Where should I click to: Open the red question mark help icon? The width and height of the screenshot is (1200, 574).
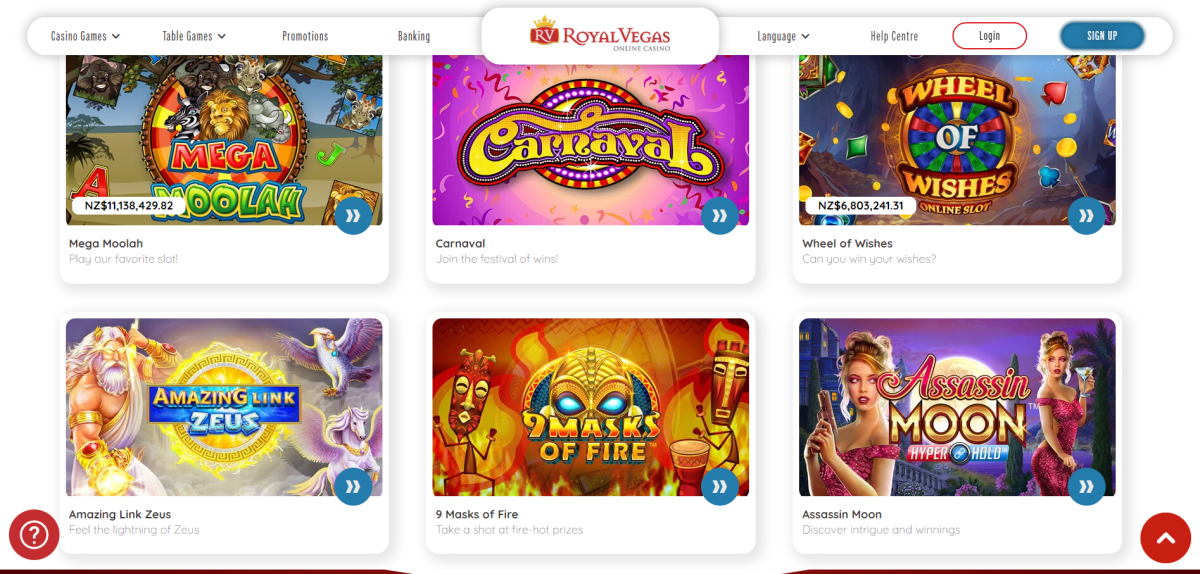tap(34, 535)
